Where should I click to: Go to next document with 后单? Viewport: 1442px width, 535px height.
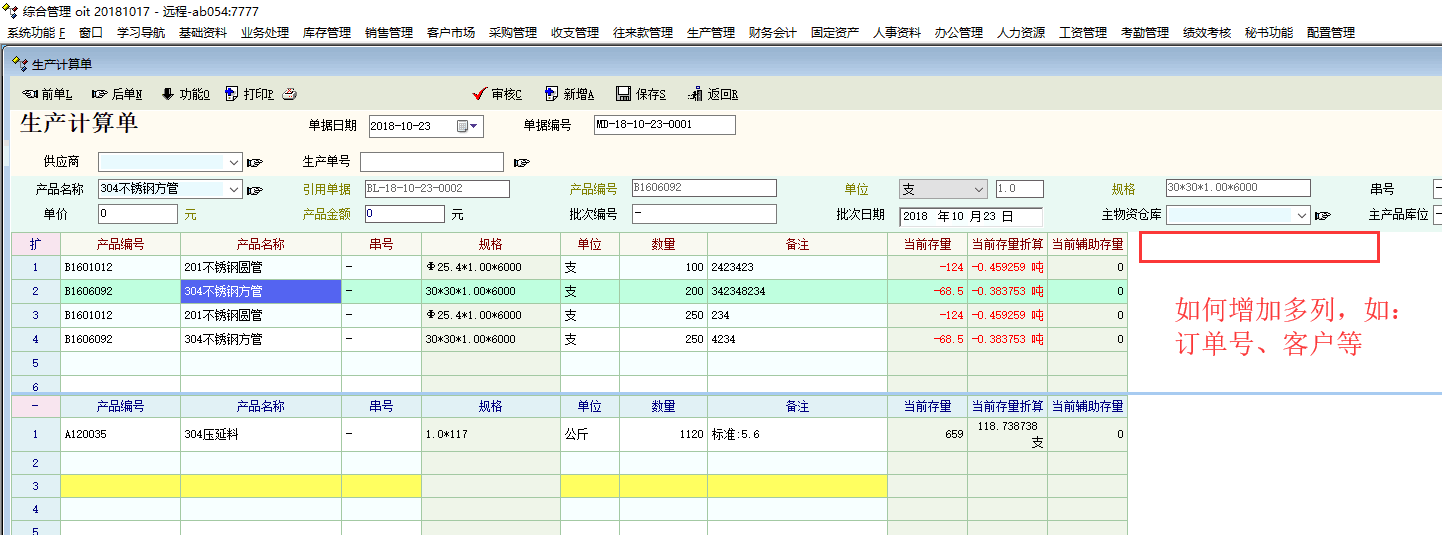coord(117,94)
